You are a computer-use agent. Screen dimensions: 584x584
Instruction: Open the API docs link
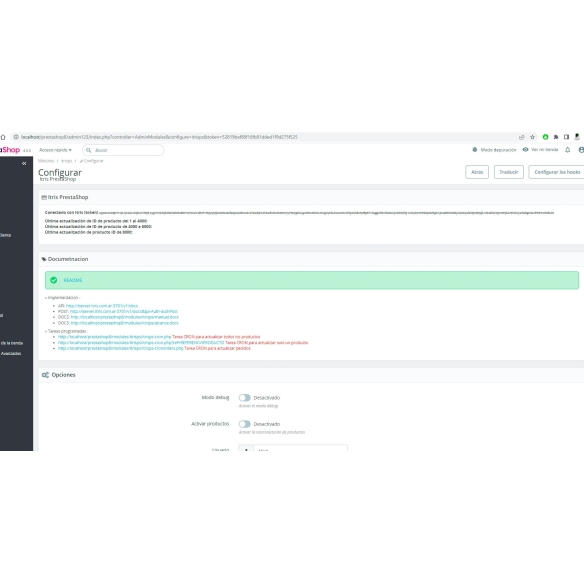pos(102,306)
